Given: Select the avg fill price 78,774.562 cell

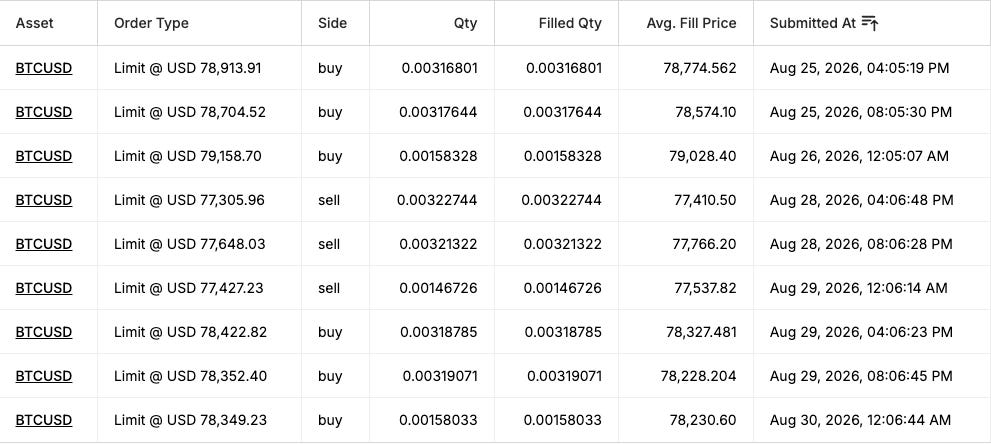Looking at the screenshot, I should pos(686,68).
